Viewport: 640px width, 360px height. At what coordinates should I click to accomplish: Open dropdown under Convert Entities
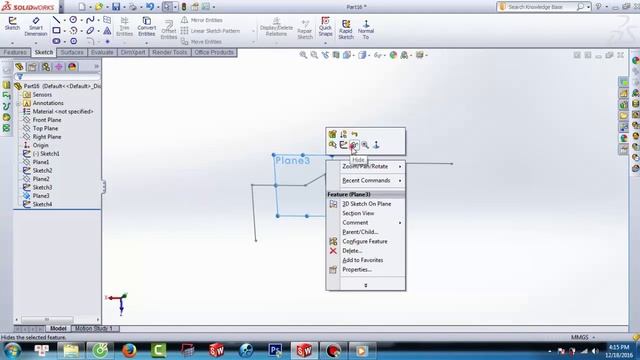click(147, 42)
